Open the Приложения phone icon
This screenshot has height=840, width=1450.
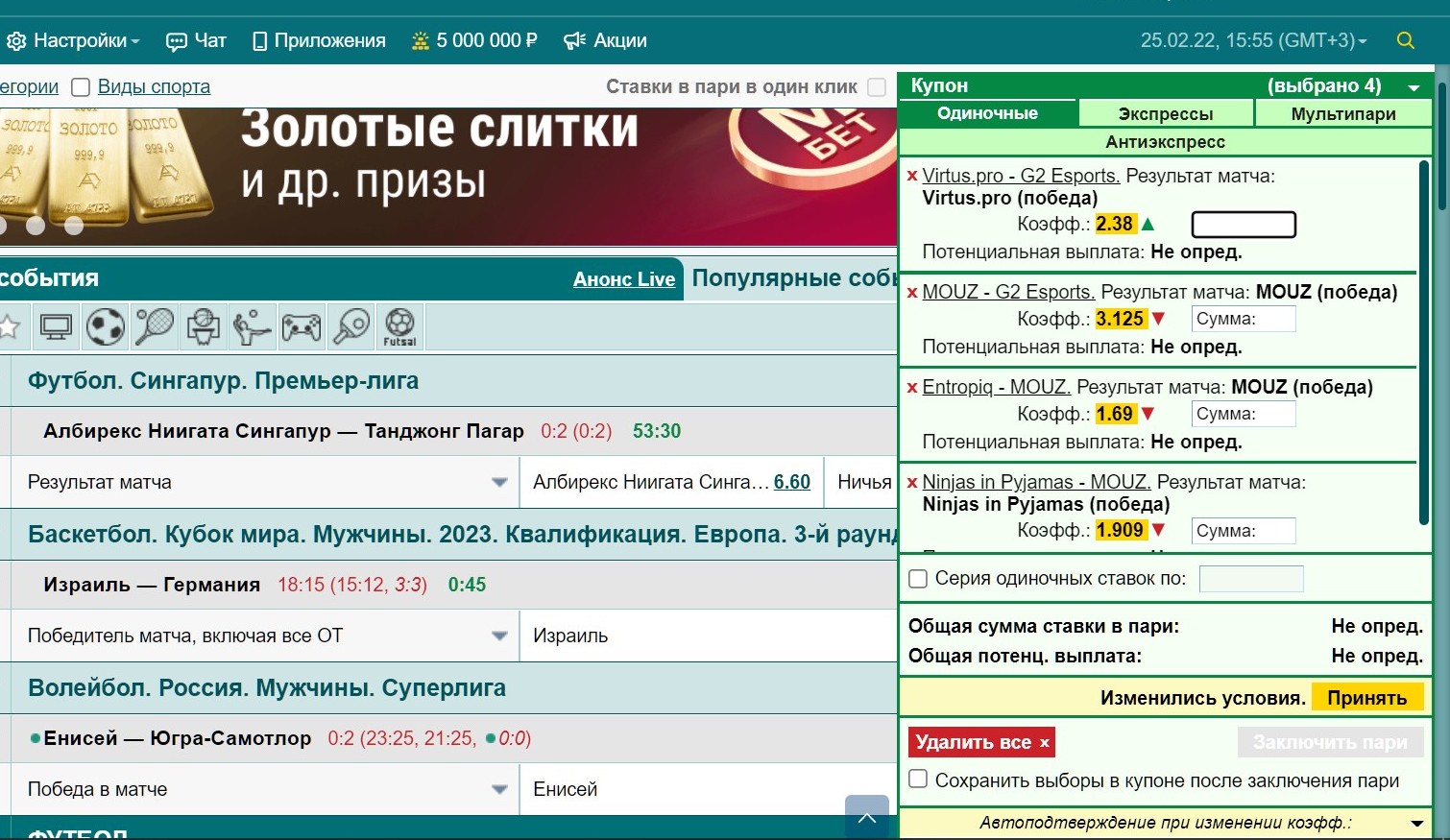259,41
